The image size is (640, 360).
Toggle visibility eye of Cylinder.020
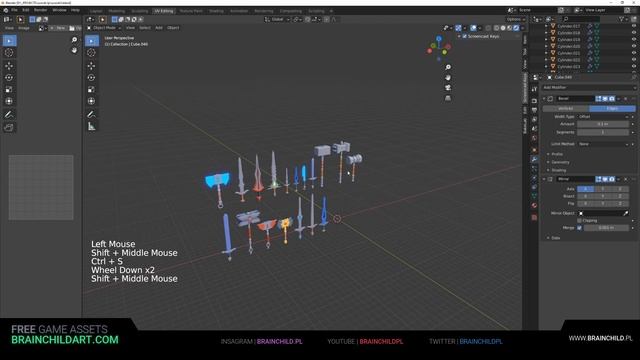click(x=634, y=46)
